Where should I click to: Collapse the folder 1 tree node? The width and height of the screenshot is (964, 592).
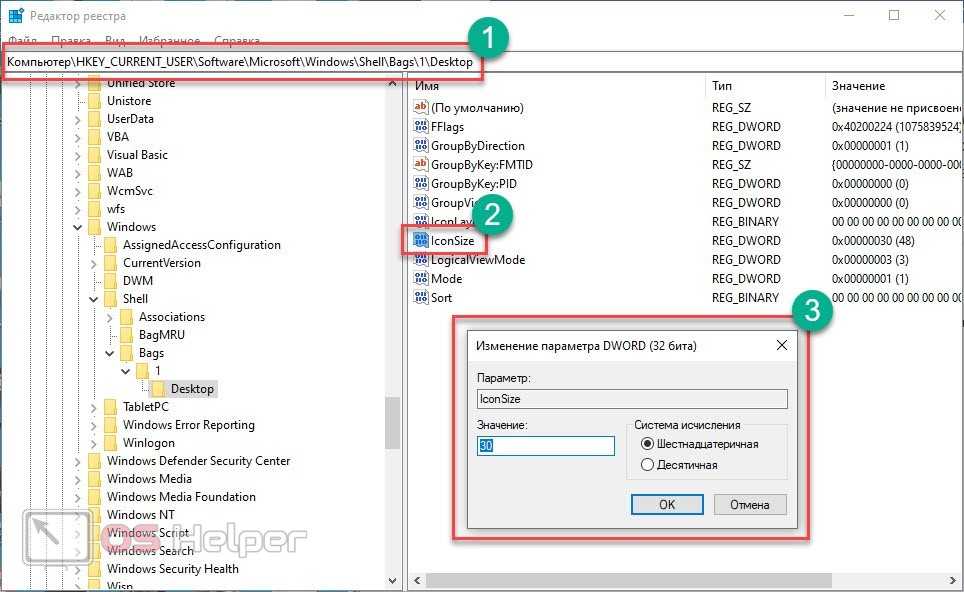tap(125, 371)
